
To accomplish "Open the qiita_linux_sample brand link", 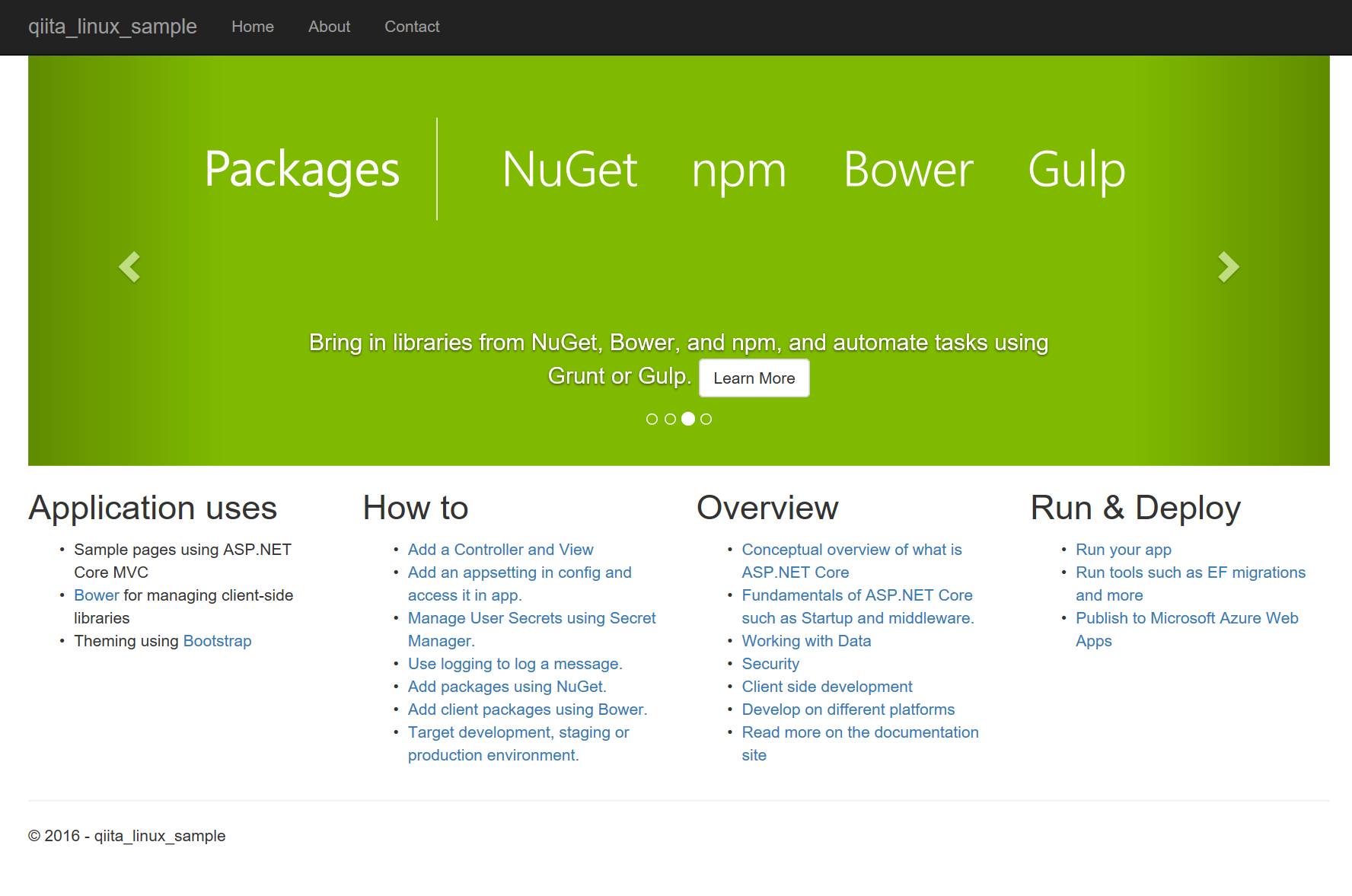I will pos(112,27).
